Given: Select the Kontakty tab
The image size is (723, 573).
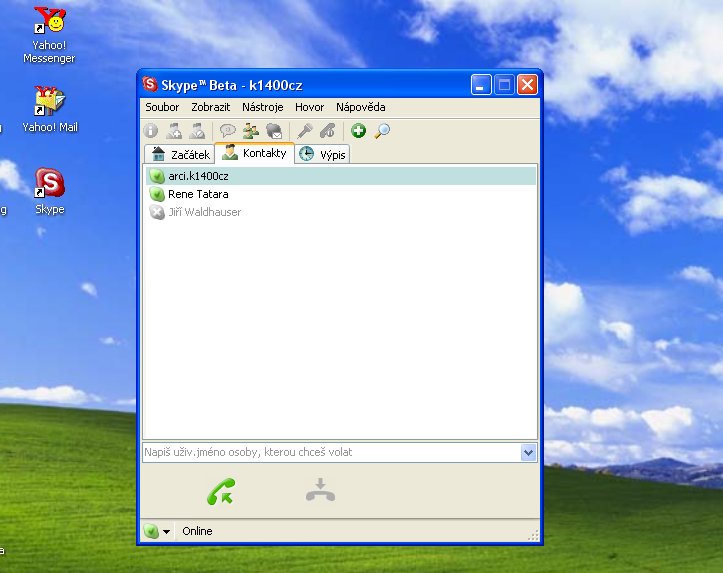Looking at the screenshot, I should pyautogui.click(x=255, y=153).
